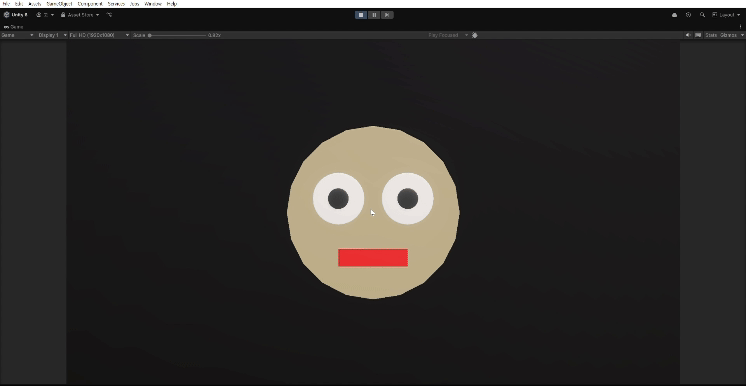Open the undo history icon

point(688,15)
